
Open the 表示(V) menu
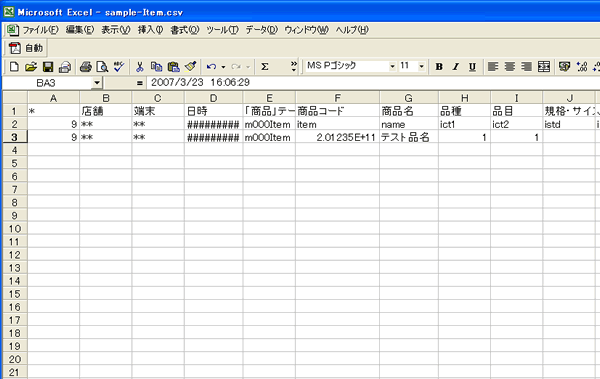point(116,30)
